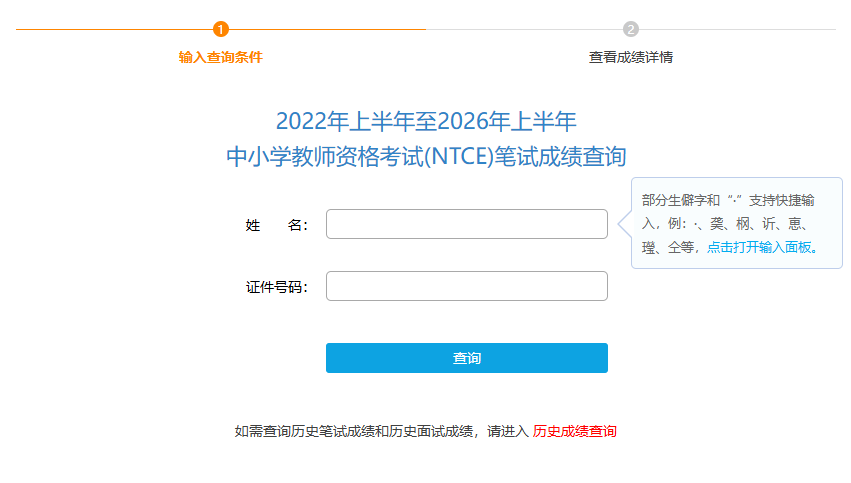
Task: Click the 中小学教师资格考试(NTCE)笔试成绩查询 heading
Action: pyautogui.click(x=426, y=157)
